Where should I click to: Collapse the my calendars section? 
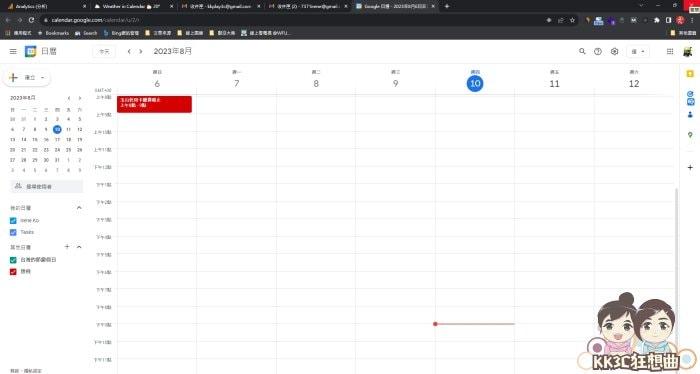(79, 208)
